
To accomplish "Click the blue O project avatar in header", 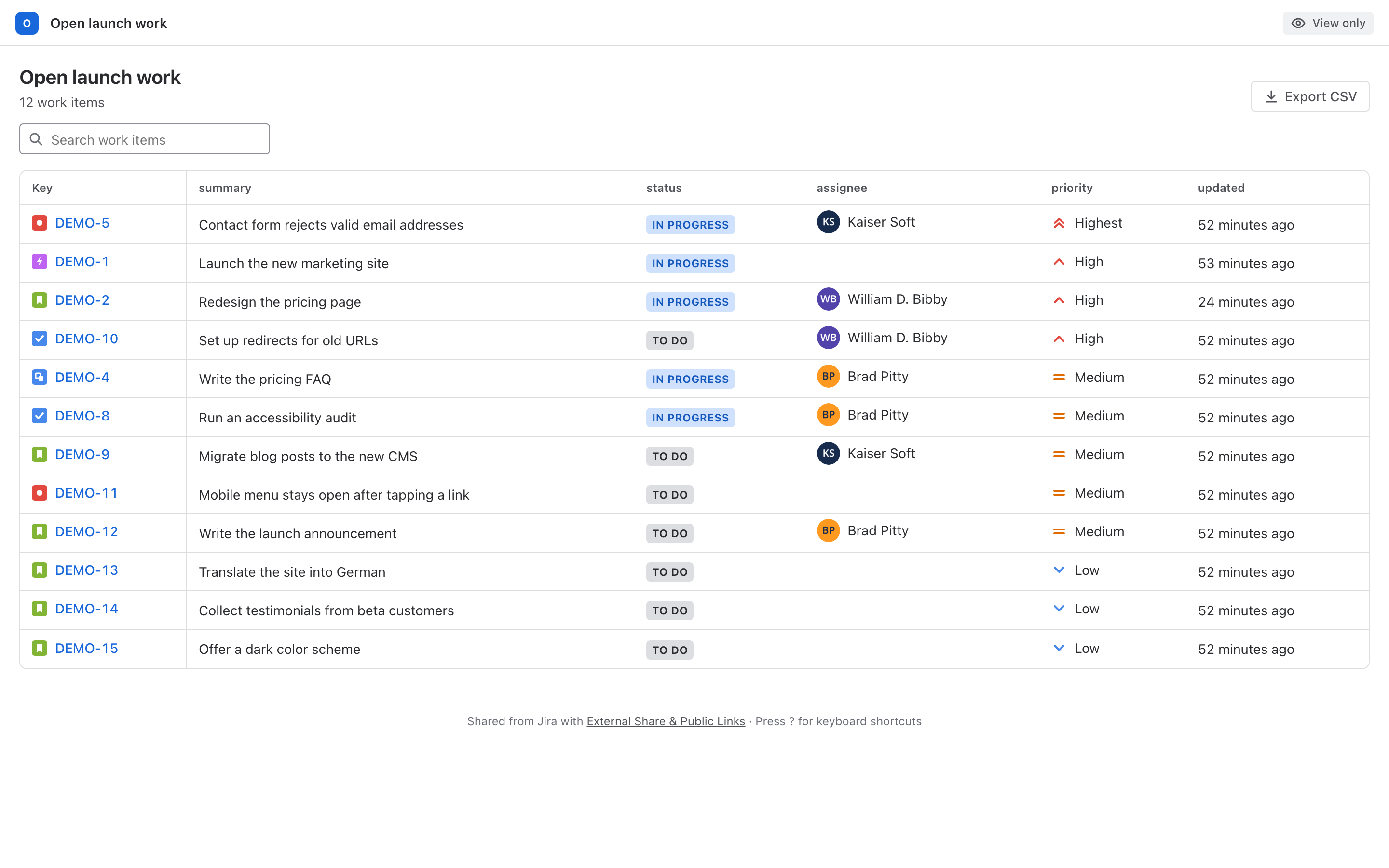I will 27,23.
